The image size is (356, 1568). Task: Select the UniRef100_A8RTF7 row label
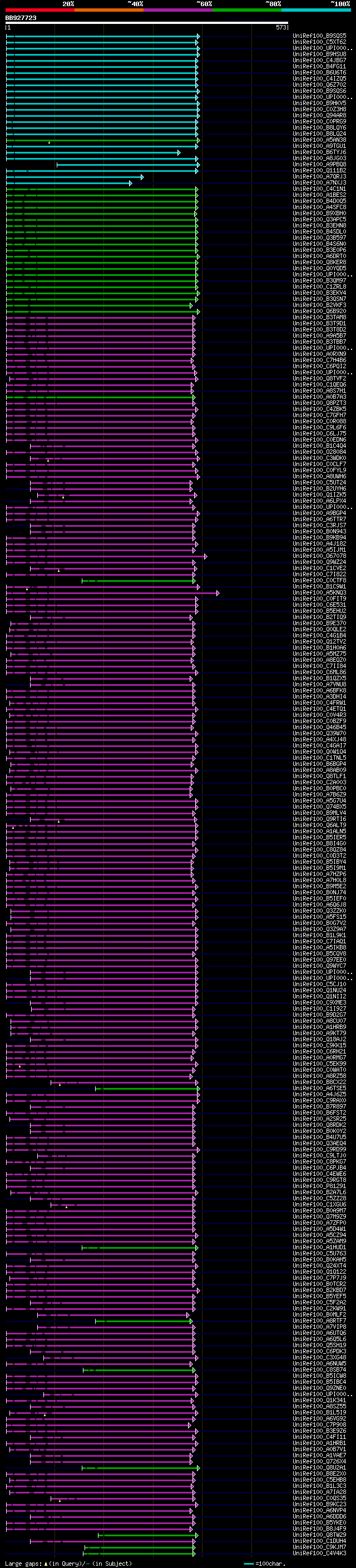click(x=319, y=1320)
